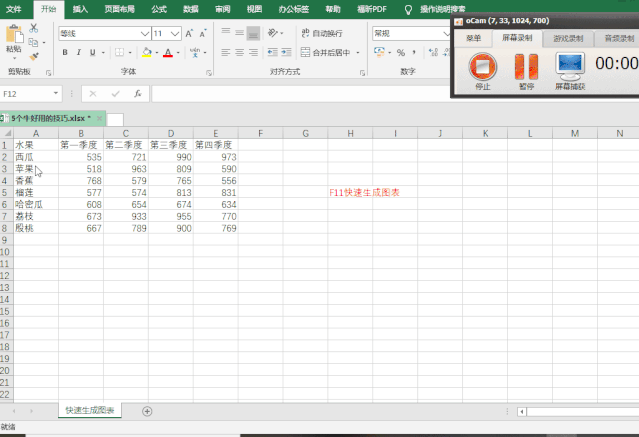The height and width of the screenshot is (437, 639).
Task: Expand merge and center dropdown arrow
Action: coord(358,53)
